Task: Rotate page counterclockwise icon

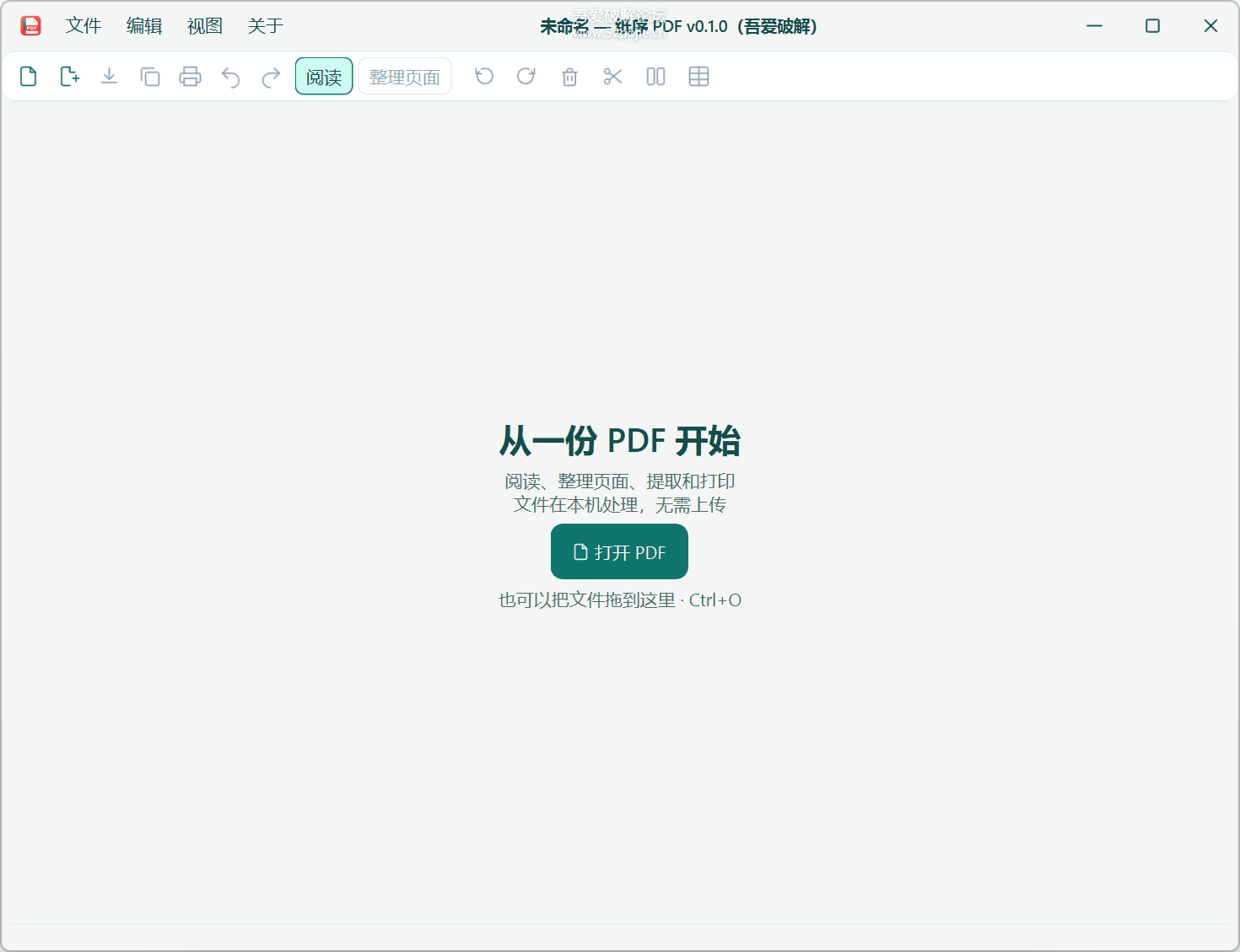Action: [x=484, y=77]
